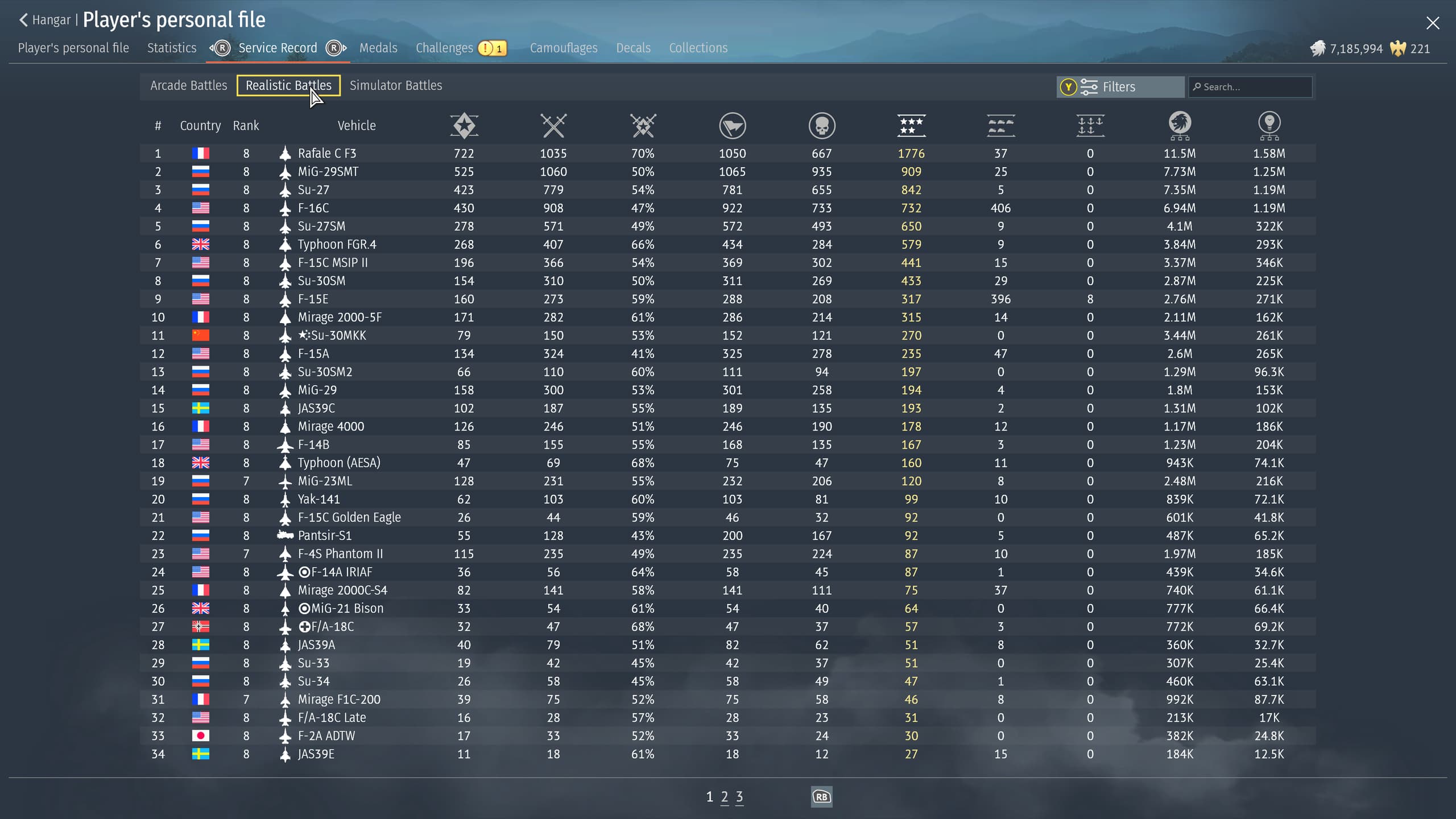Sort by battles column star icon
The height and width of the screenshot is (819, 1456).
pos(464,126)
